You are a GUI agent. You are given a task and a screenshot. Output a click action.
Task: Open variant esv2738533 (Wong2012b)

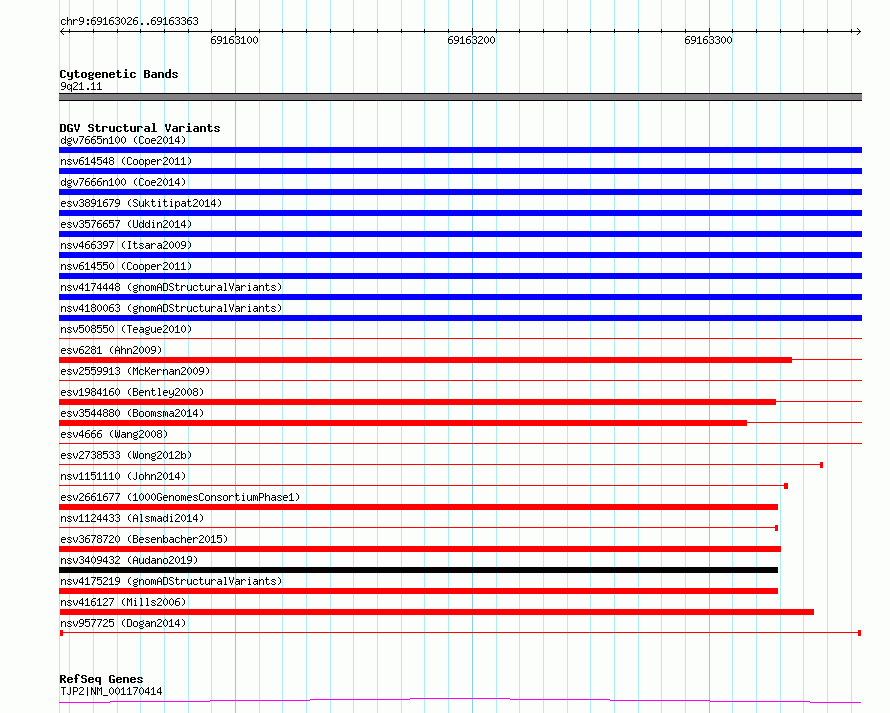pyautogui.click(x=126, y=455)
